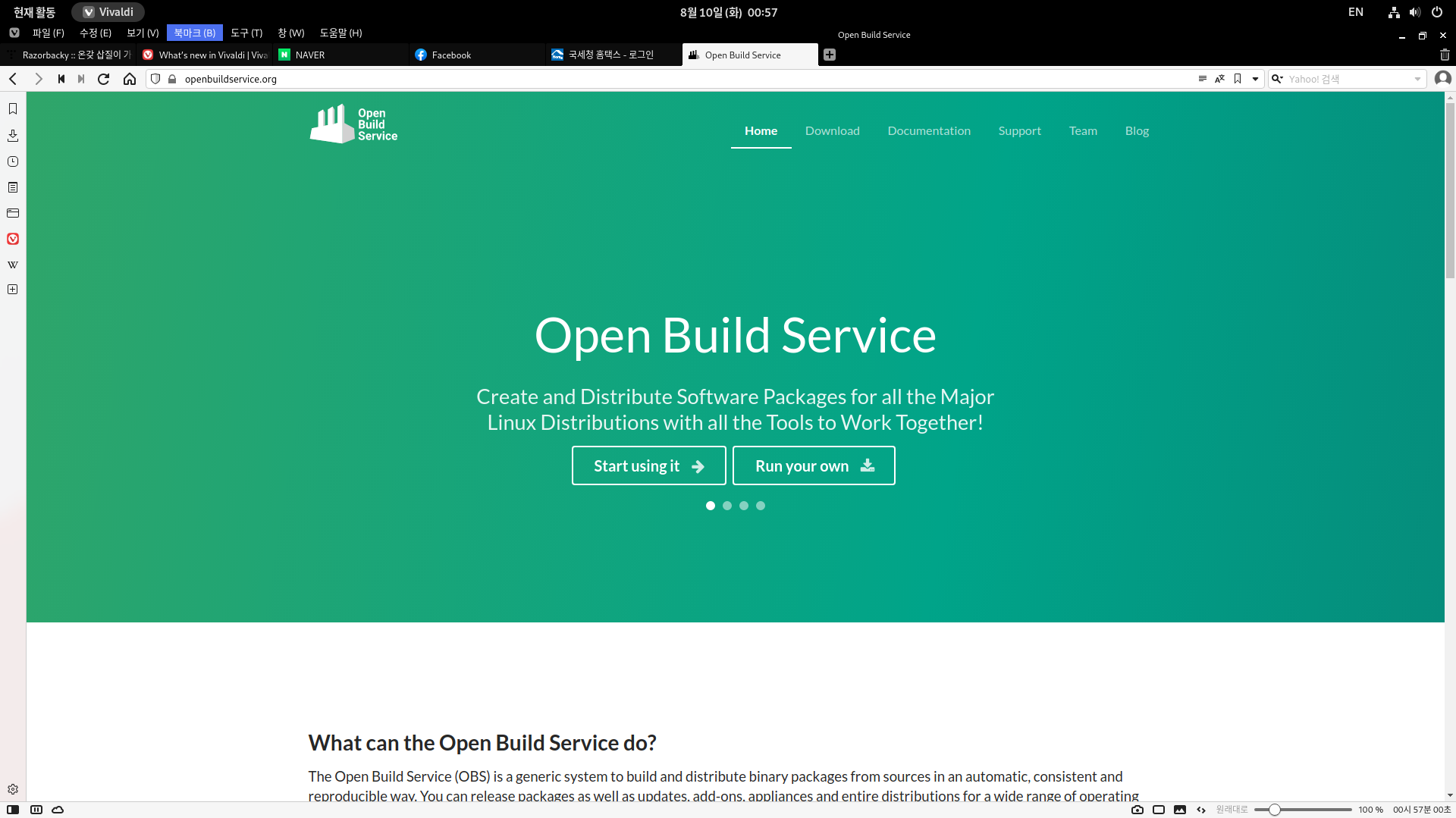
Task: Open the Bookmarks panel in the sidebar
Action: click(x=13, y=109)
